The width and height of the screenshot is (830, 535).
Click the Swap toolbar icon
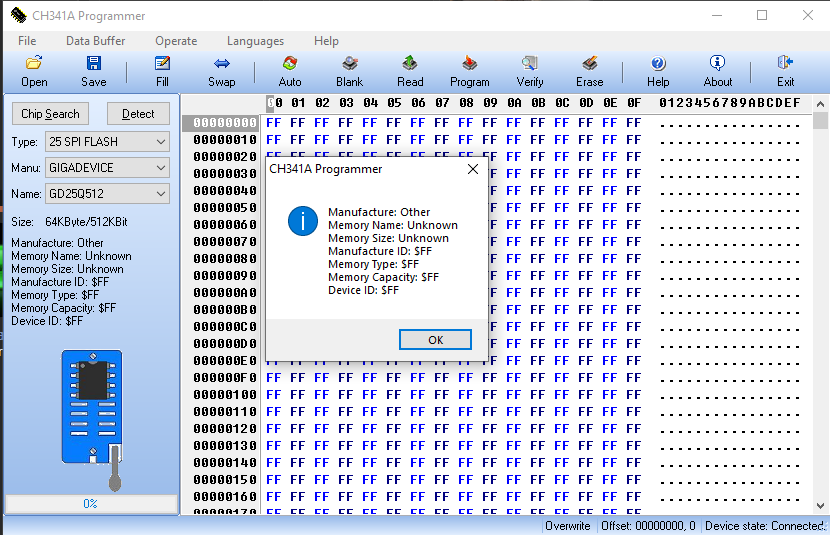click(221, 64)
